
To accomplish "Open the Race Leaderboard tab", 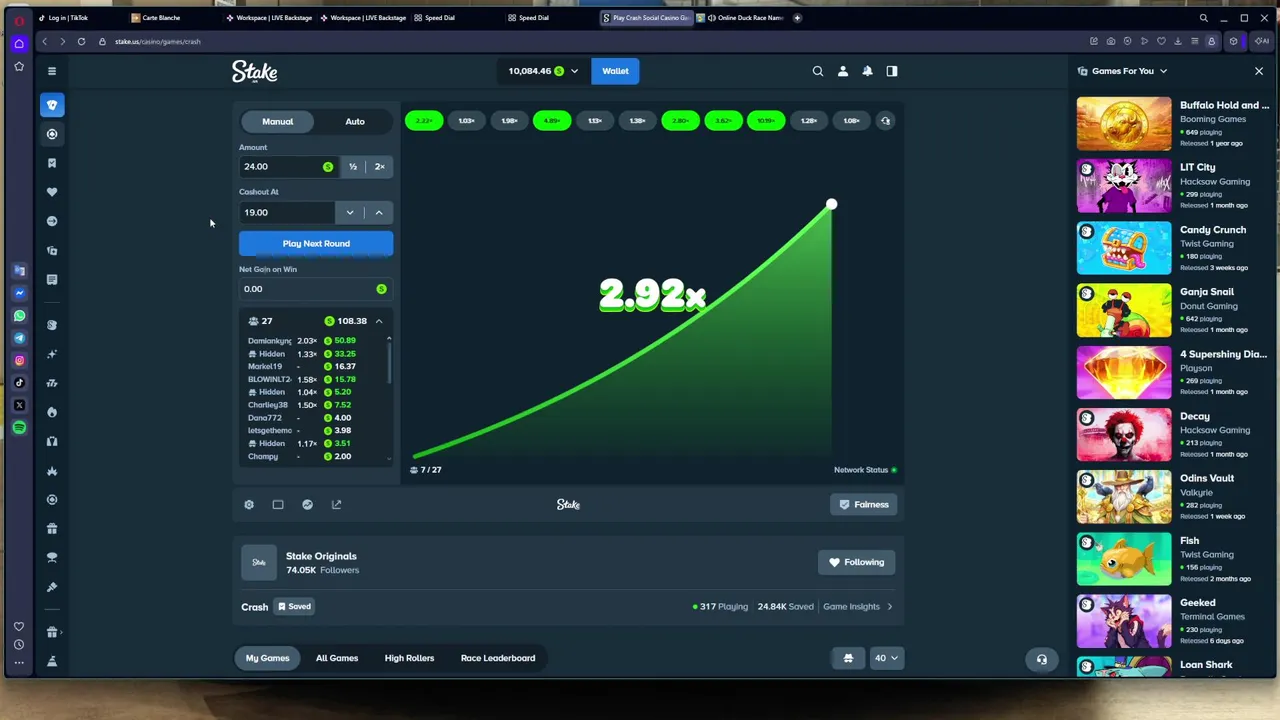I will [498, 658].
